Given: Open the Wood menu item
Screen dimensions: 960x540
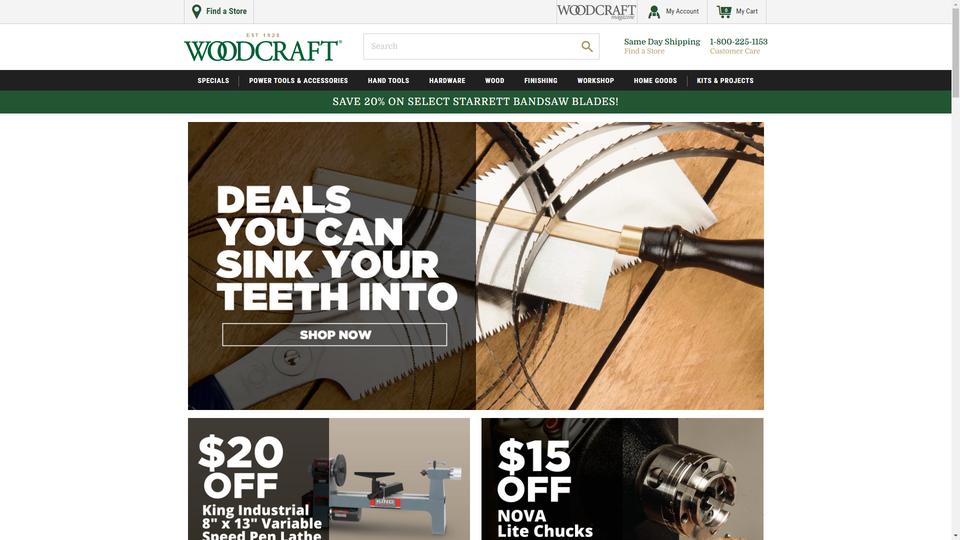Looking at the screenshot, I should click(495, 81).
